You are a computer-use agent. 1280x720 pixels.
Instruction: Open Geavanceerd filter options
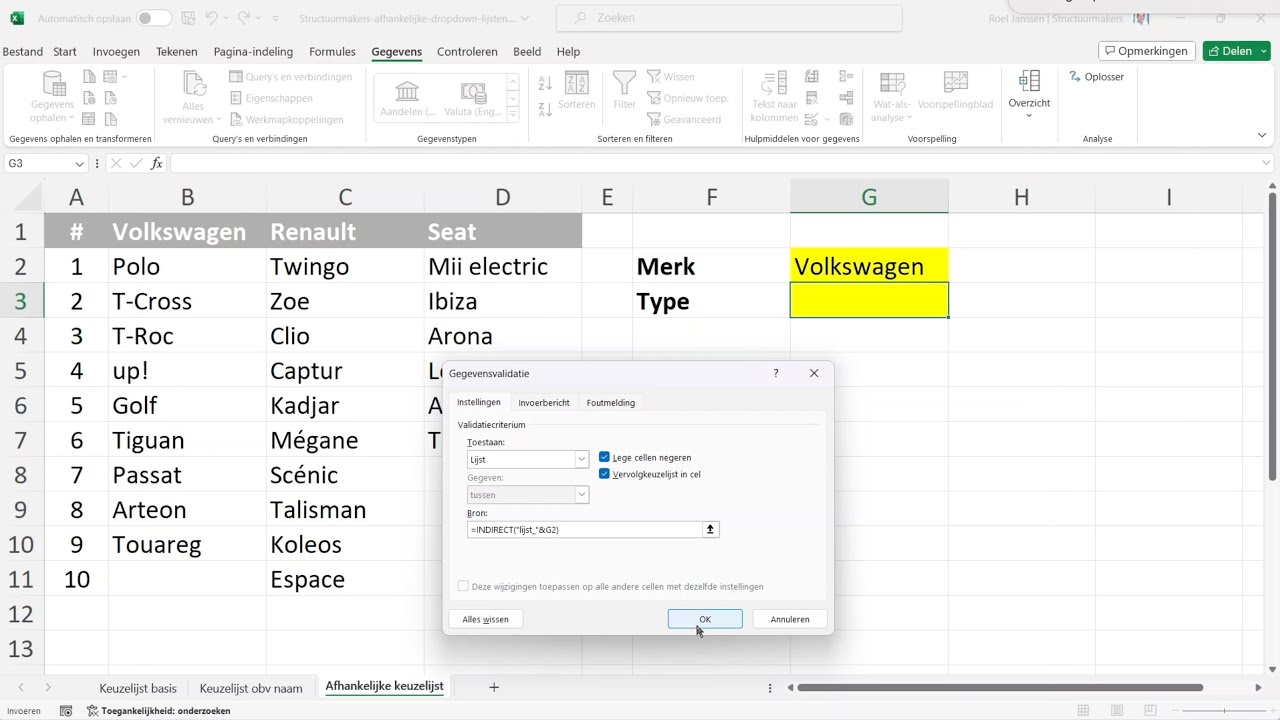pyautogui.click(x=684, y=120)
